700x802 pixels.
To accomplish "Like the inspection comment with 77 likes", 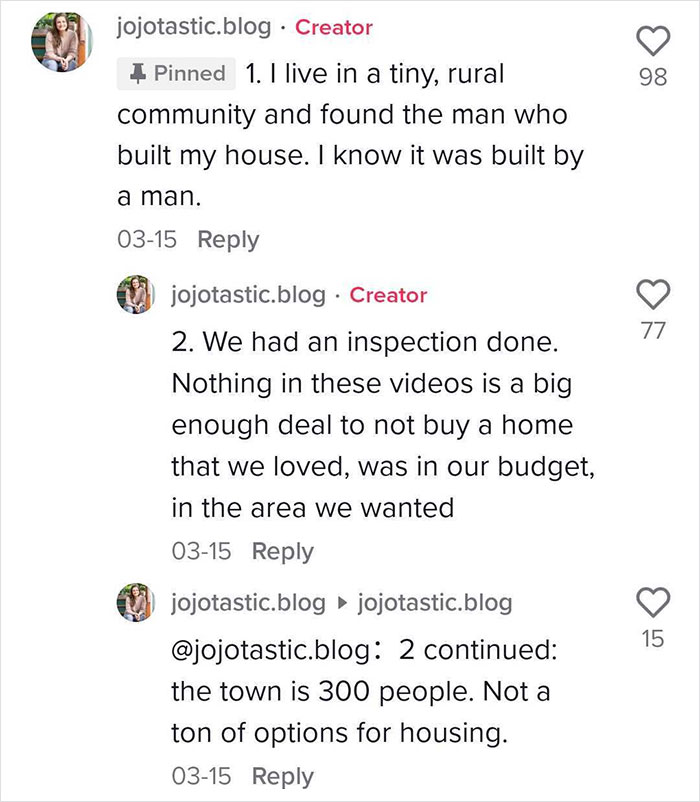I will point(652,293).
